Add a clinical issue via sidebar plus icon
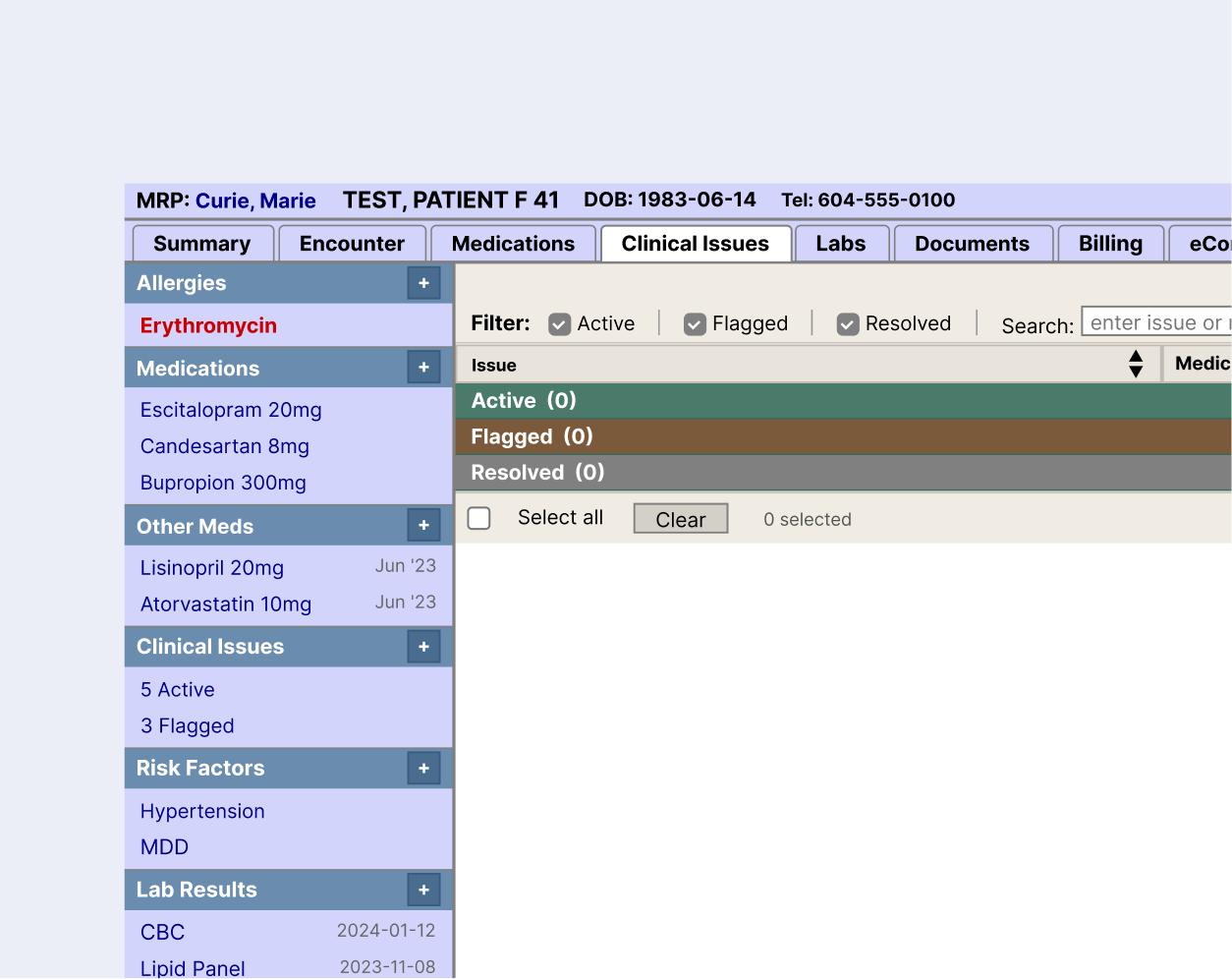The height and width of the screenshot is (979, 1232). 423,647
